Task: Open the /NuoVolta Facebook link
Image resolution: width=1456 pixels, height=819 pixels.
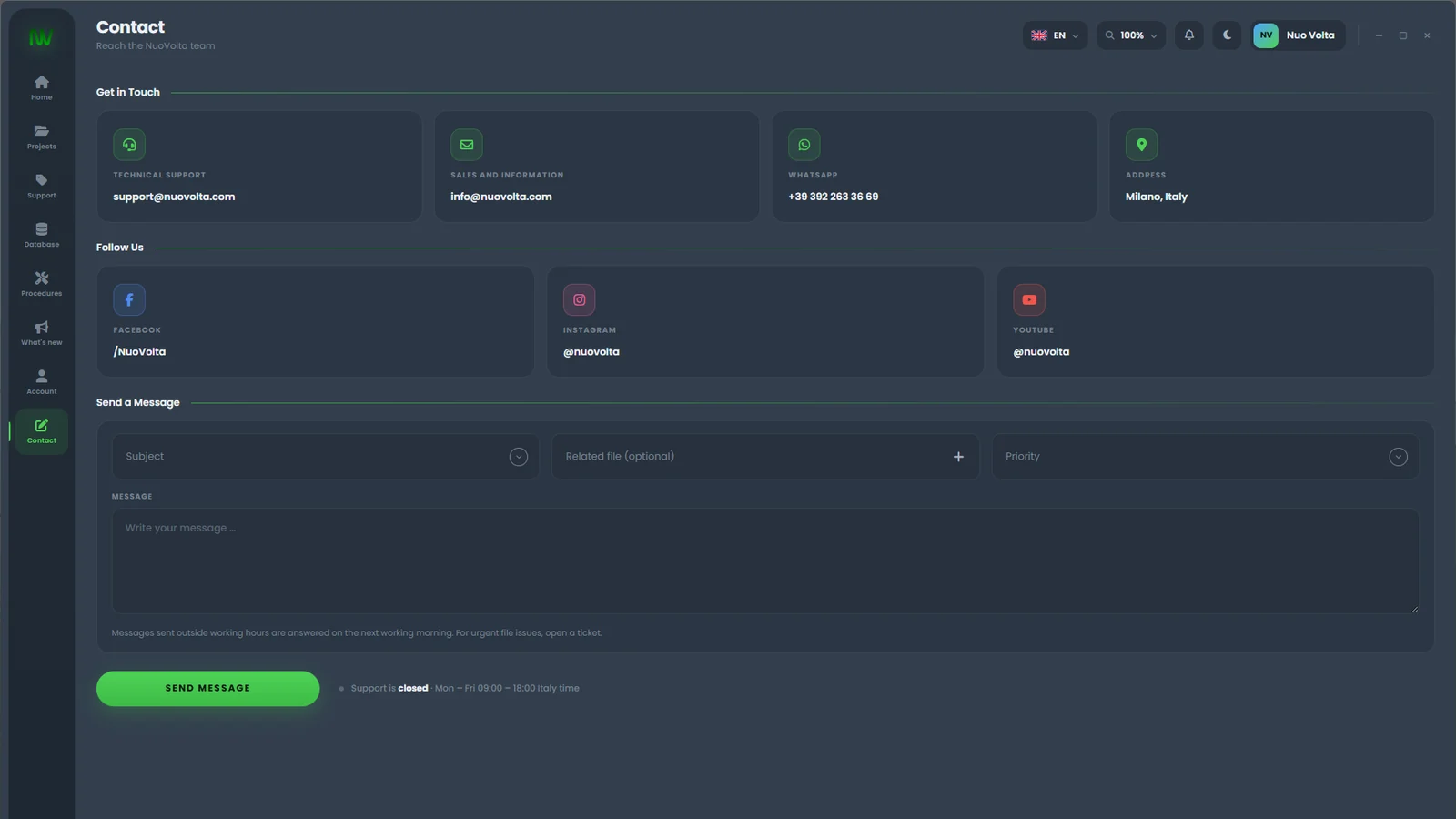Action: click(x=139, y=351)
